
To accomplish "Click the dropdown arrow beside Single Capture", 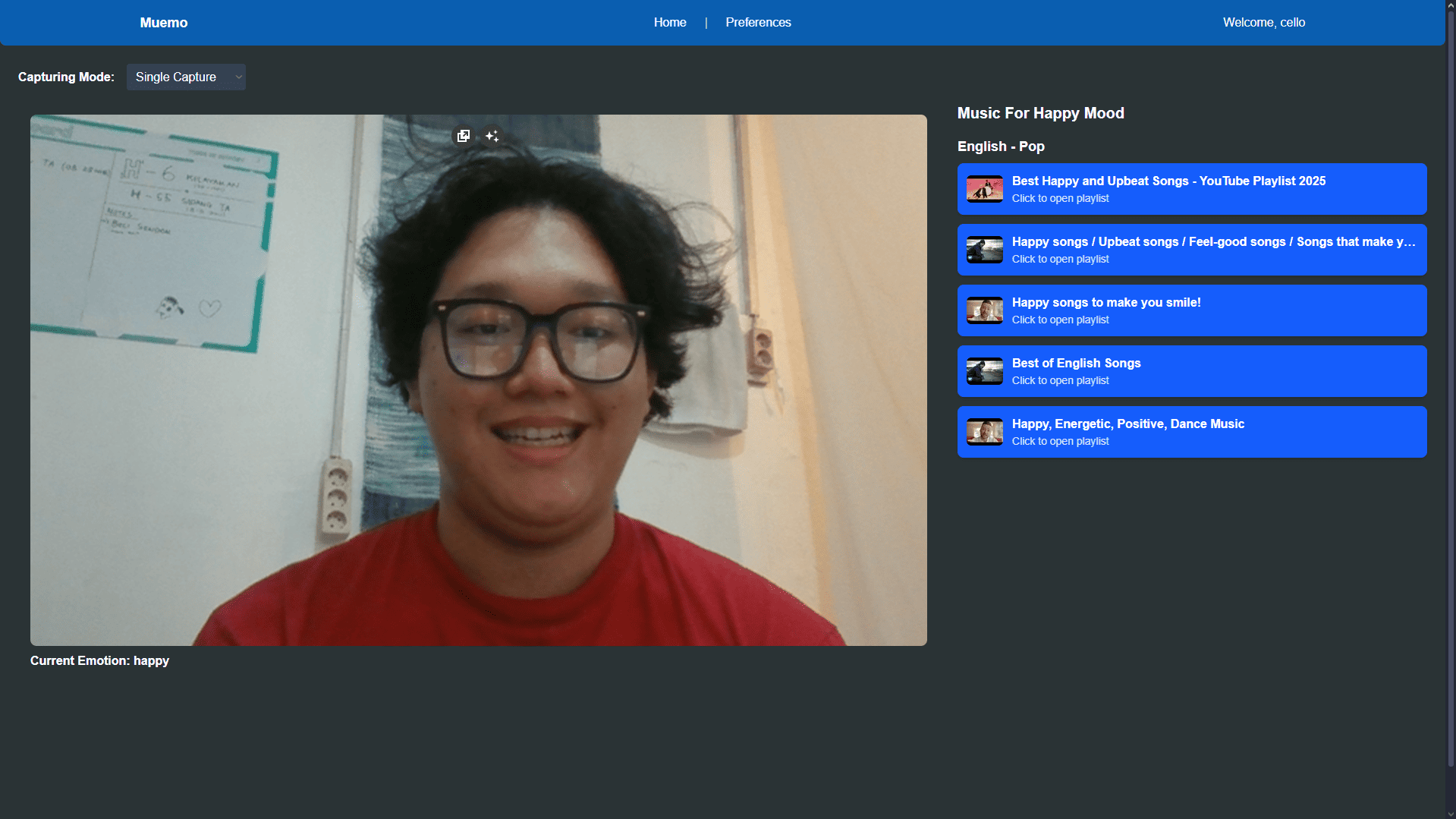I will point(238,77).
